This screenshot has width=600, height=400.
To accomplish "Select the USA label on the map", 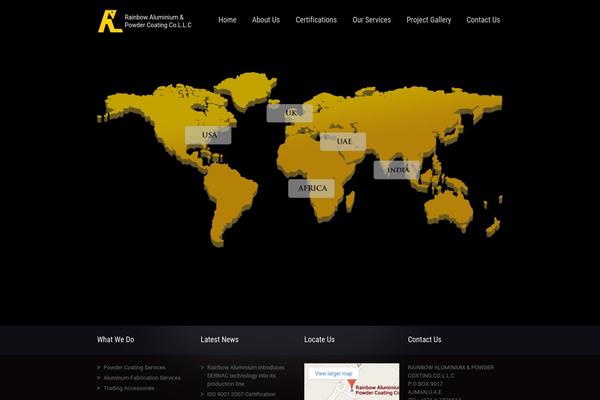I will (x=208, y=135).
